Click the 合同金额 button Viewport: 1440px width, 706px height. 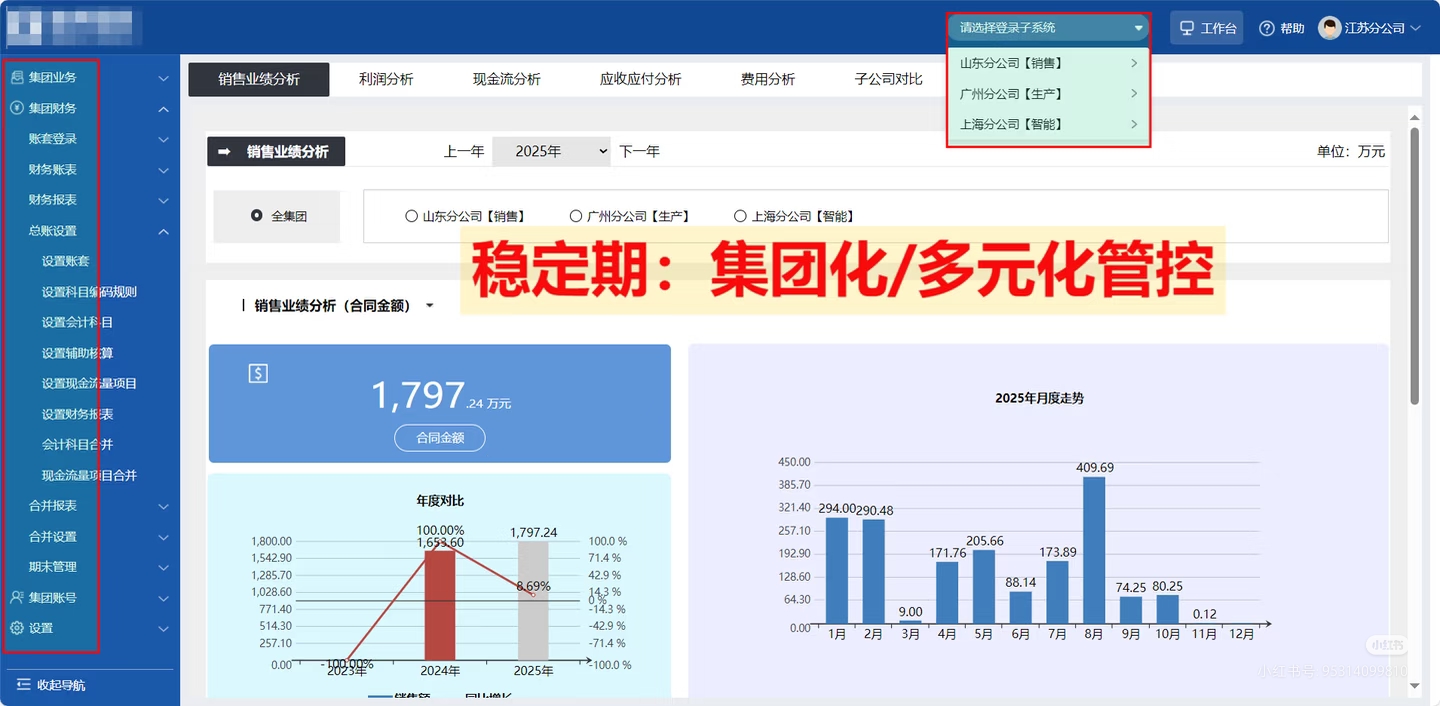[439, 437]
